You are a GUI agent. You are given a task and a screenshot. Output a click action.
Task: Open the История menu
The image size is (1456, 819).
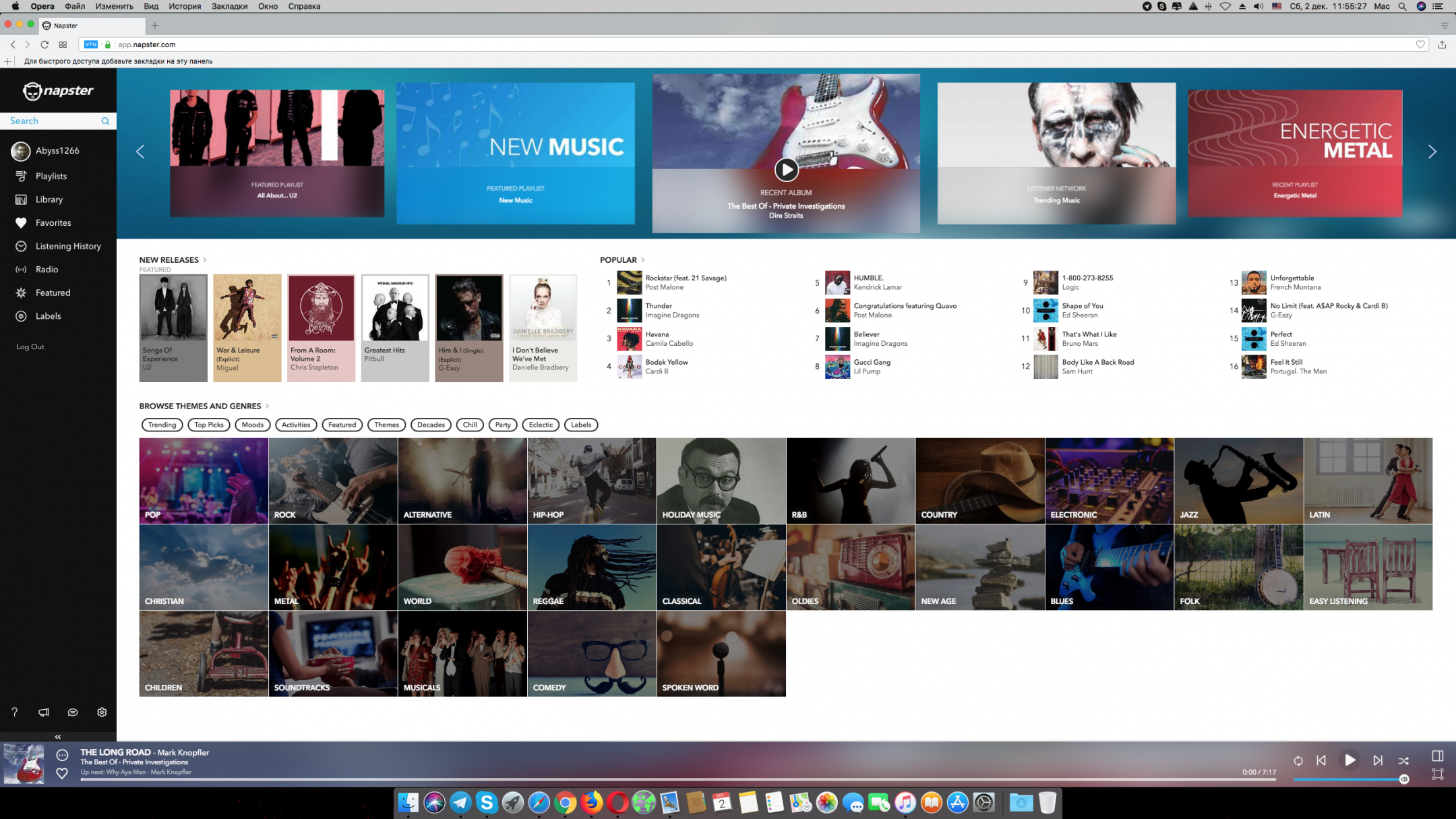185,6
